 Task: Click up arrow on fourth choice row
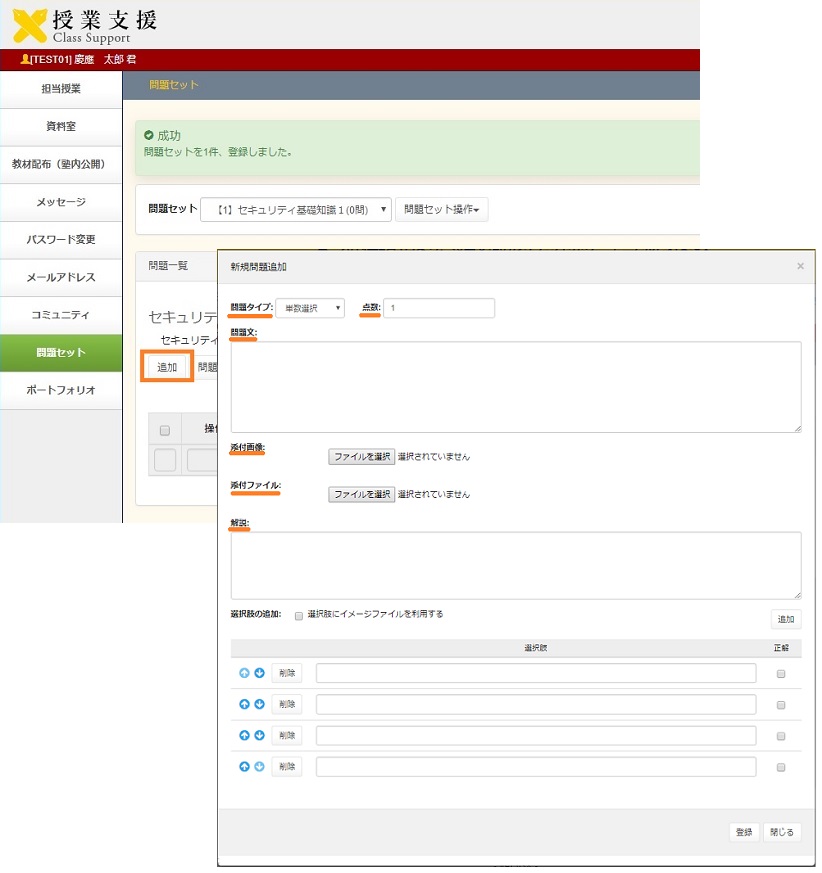(244, 767)
